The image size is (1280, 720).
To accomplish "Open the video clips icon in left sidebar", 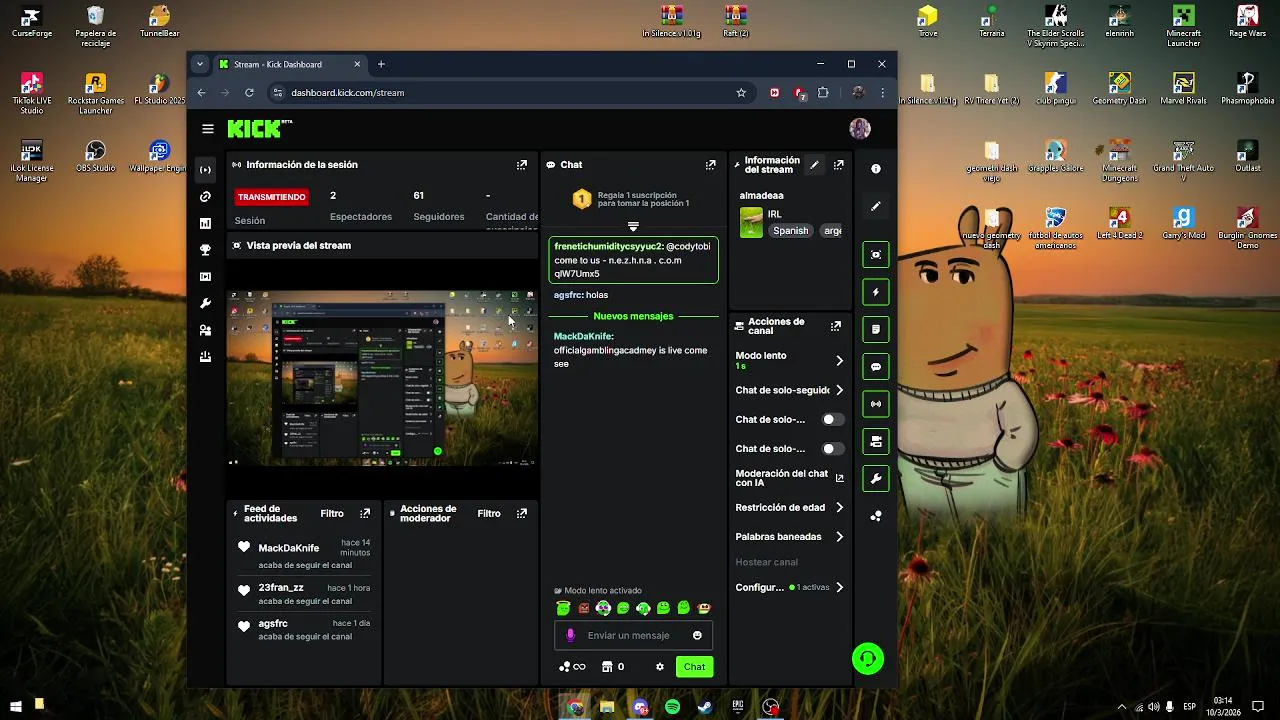I will point(205,277).
